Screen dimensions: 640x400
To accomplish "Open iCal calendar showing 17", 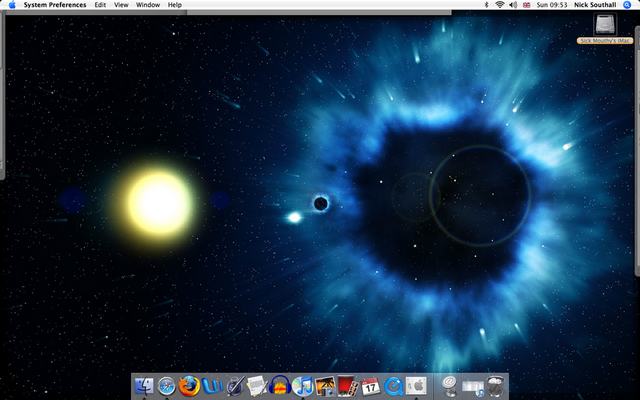I will tap(371, 386).
